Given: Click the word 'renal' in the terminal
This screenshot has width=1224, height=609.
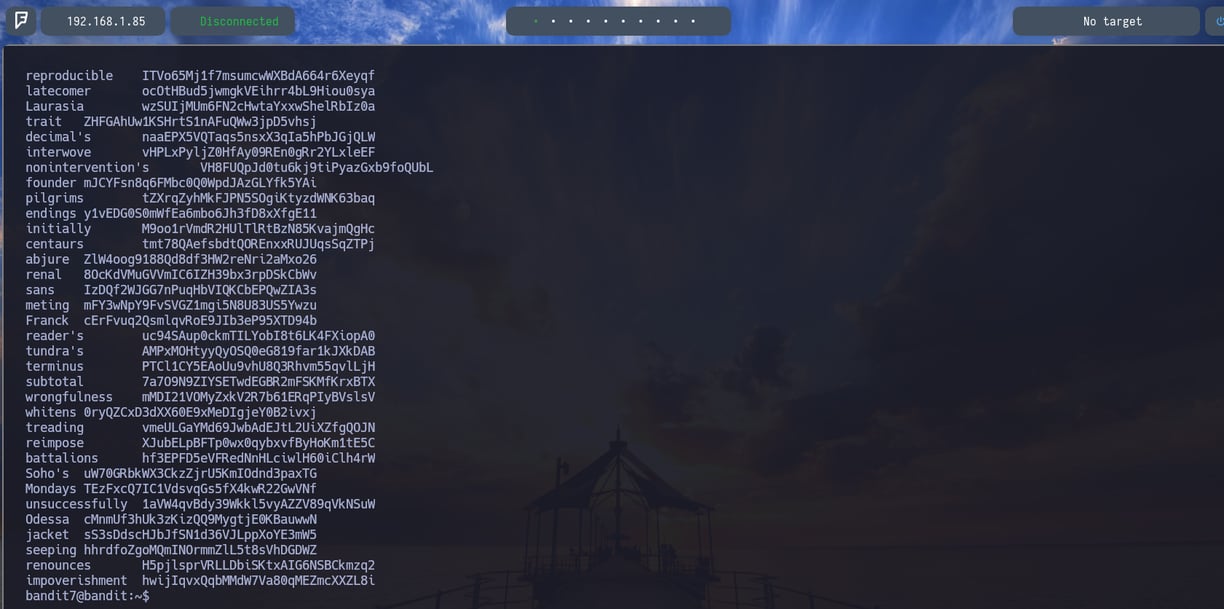Looking at the screenshot, I should [44, 275].
